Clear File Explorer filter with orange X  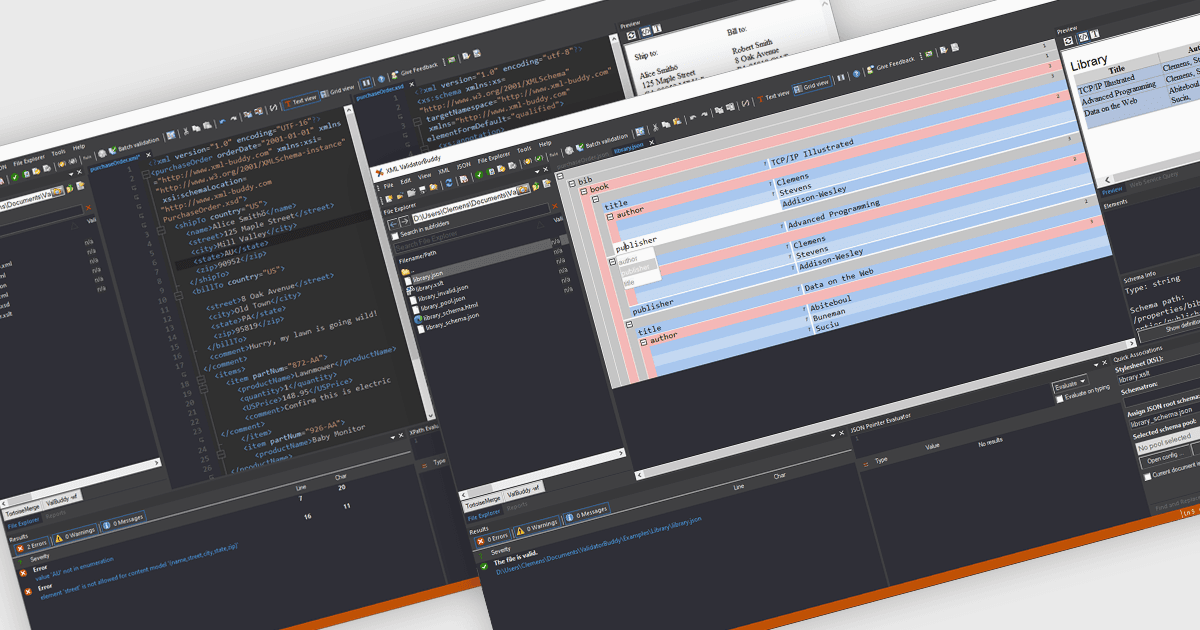555,206
